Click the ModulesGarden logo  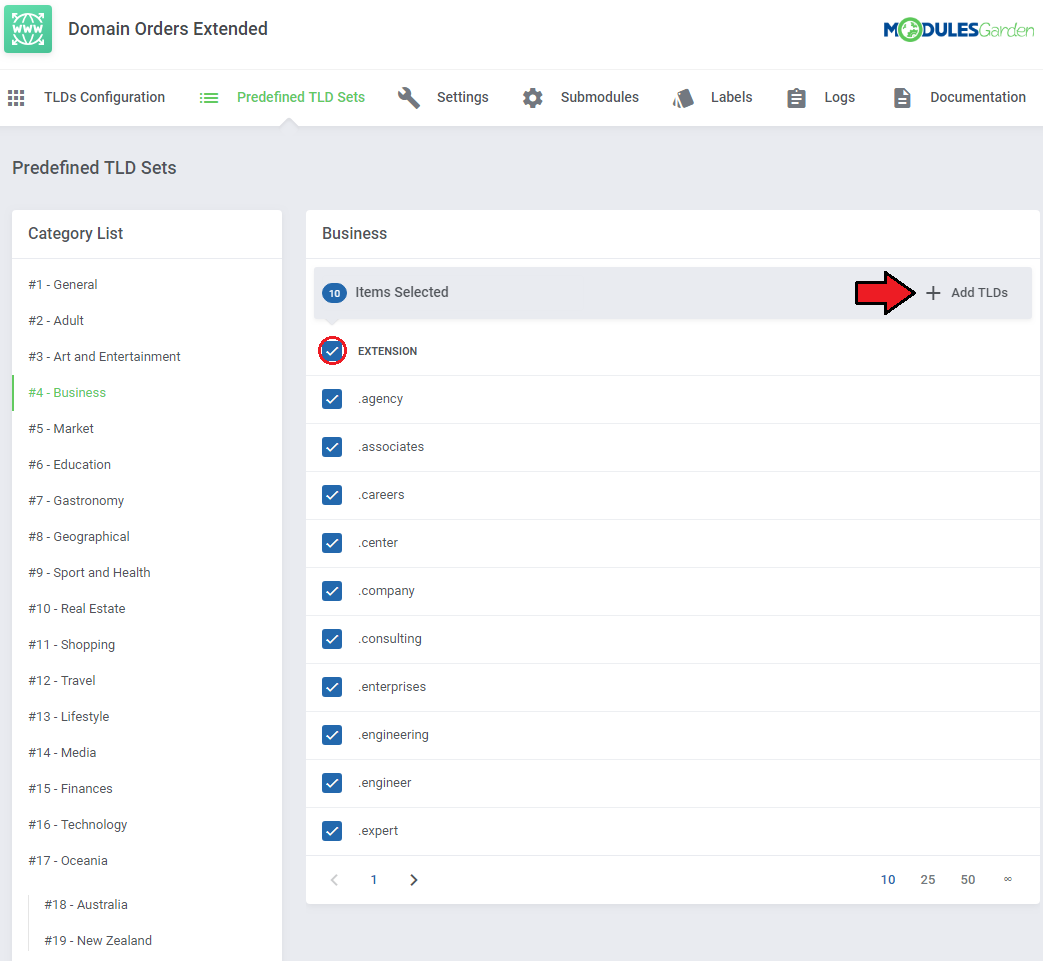[x=959, y=30]
